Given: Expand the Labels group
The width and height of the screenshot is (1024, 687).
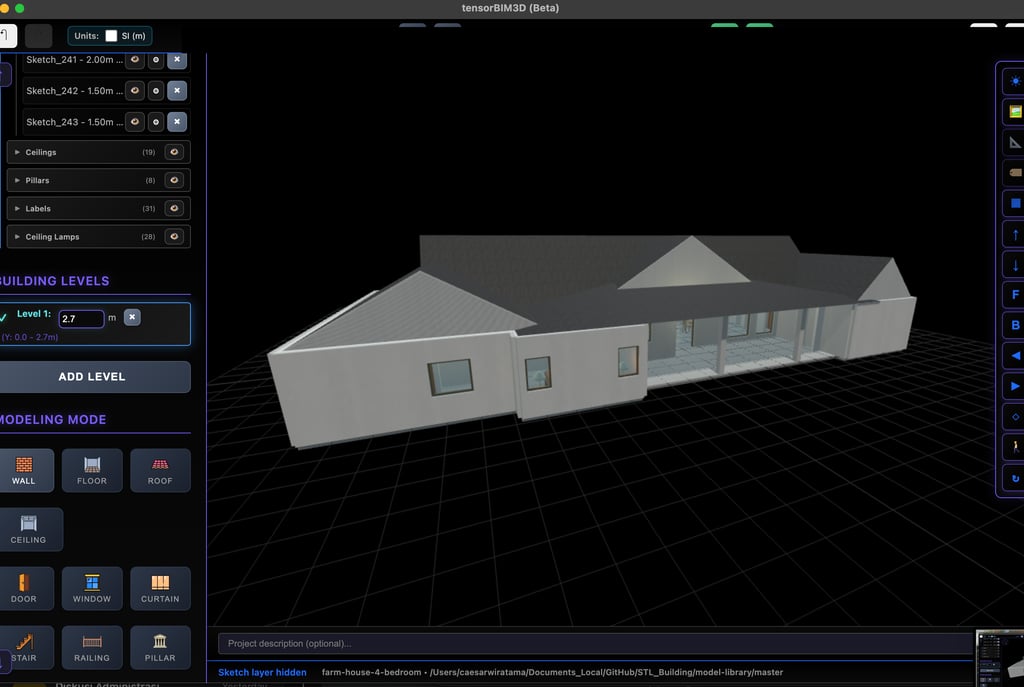Looking at the screenshot, I should [17, 208].
